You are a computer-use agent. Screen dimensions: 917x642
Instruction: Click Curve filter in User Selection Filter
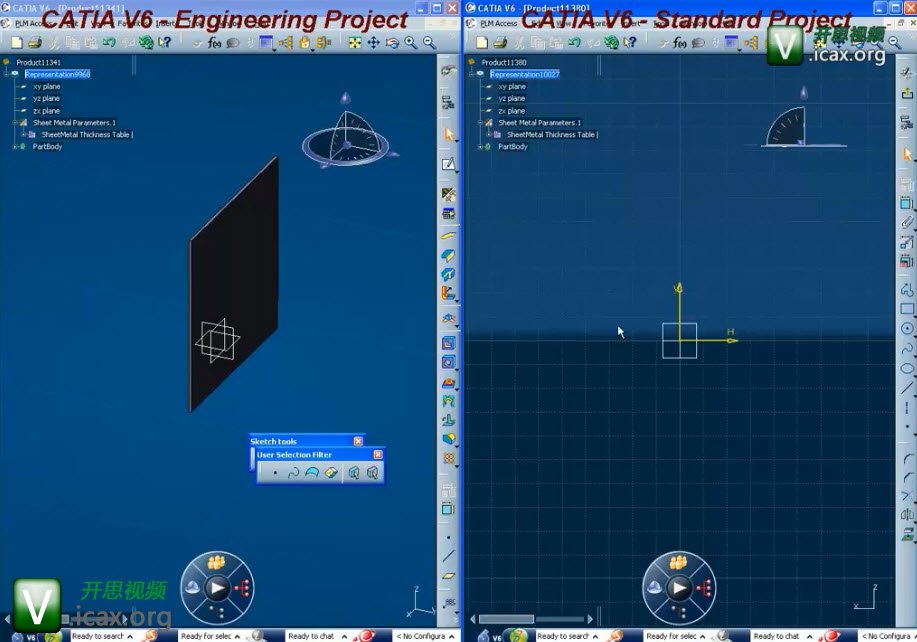coord(294,472)
